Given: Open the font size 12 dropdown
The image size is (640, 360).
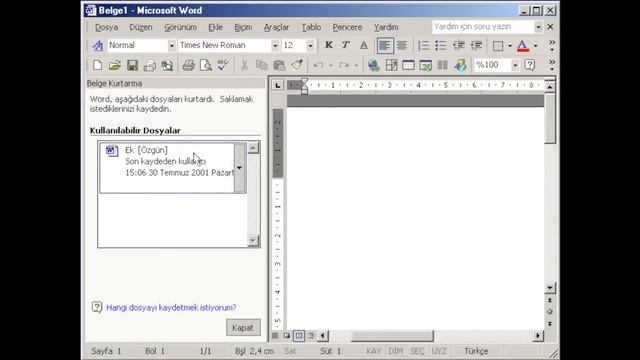Looking at the screenshot, I should [x=310, y=46].
